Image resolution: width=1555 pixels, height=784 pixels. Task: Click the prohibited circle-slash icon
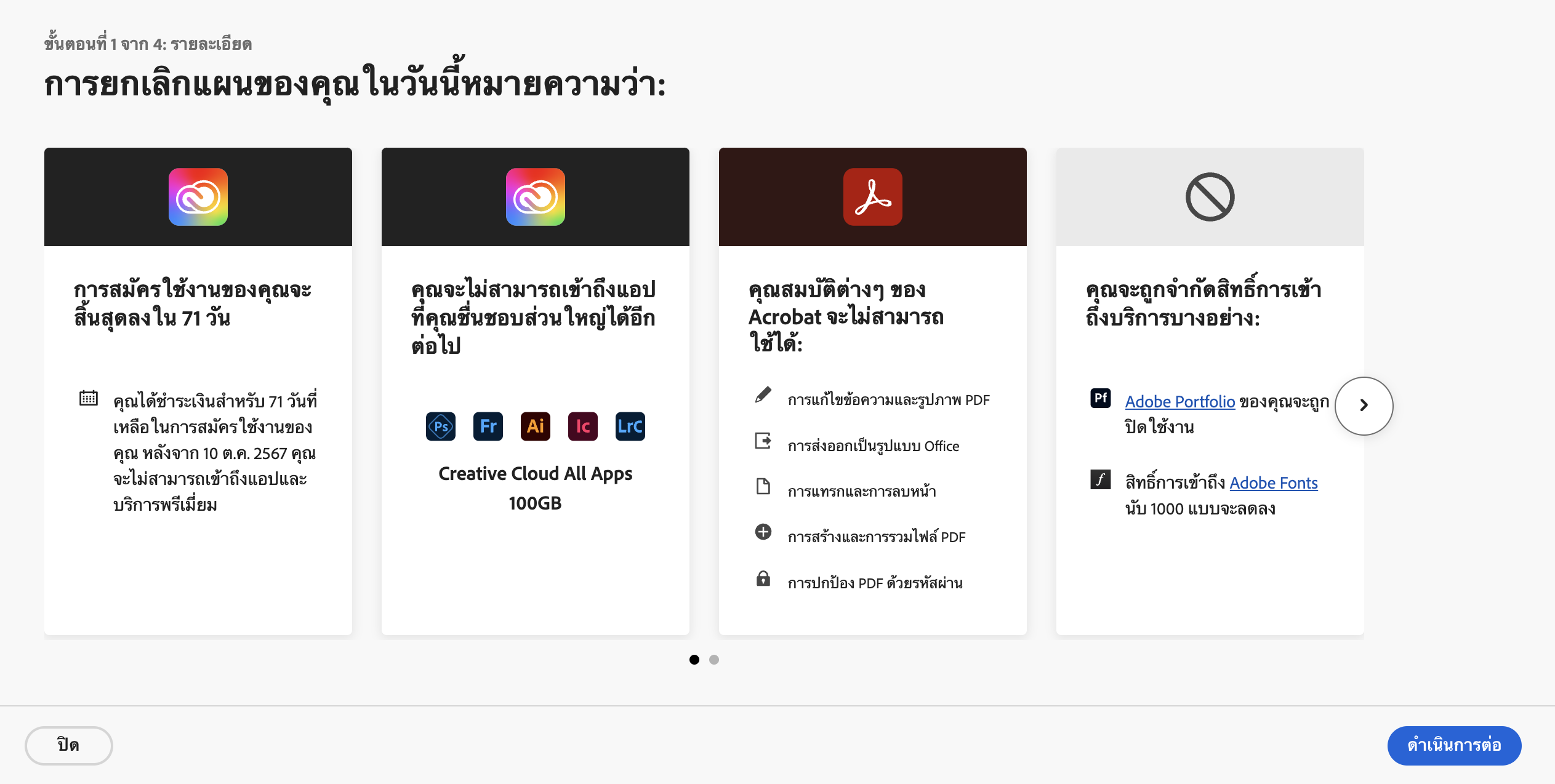[x=1210, y=197]
